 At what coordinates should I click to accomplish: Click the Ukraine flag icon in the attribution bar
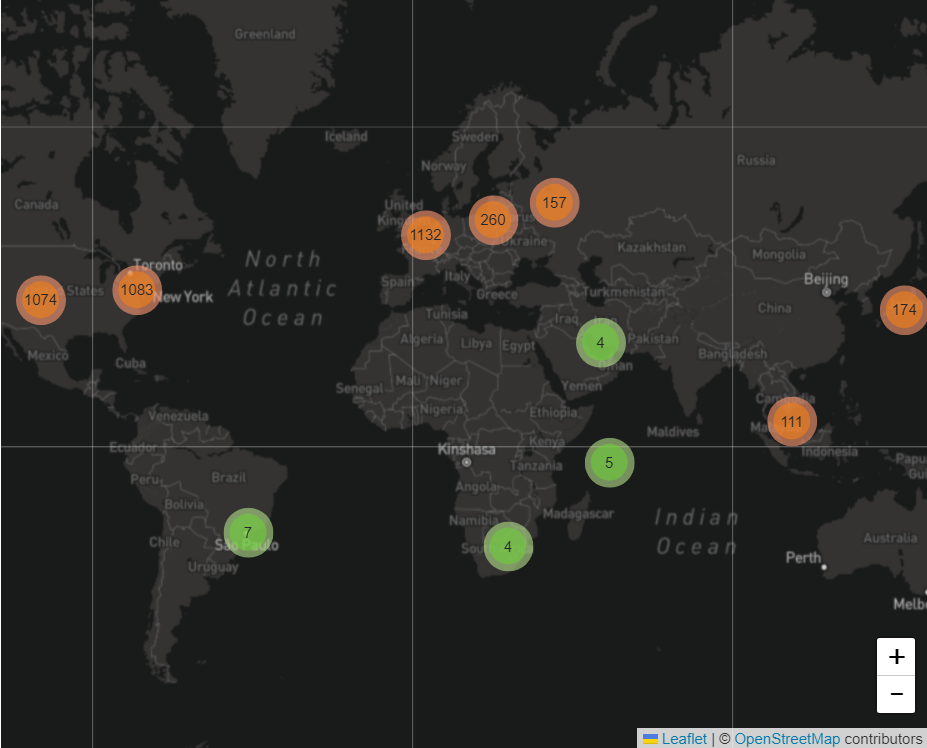click(652, 738)
